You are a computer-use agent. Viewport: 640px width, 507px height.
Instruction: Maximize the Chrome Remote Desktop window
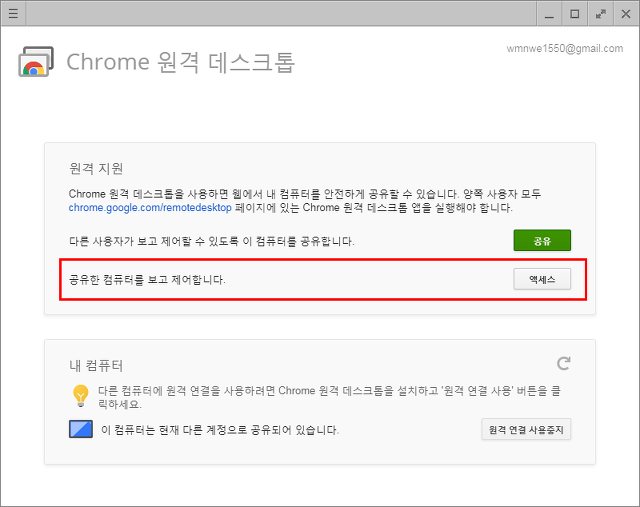coord(575,14)
